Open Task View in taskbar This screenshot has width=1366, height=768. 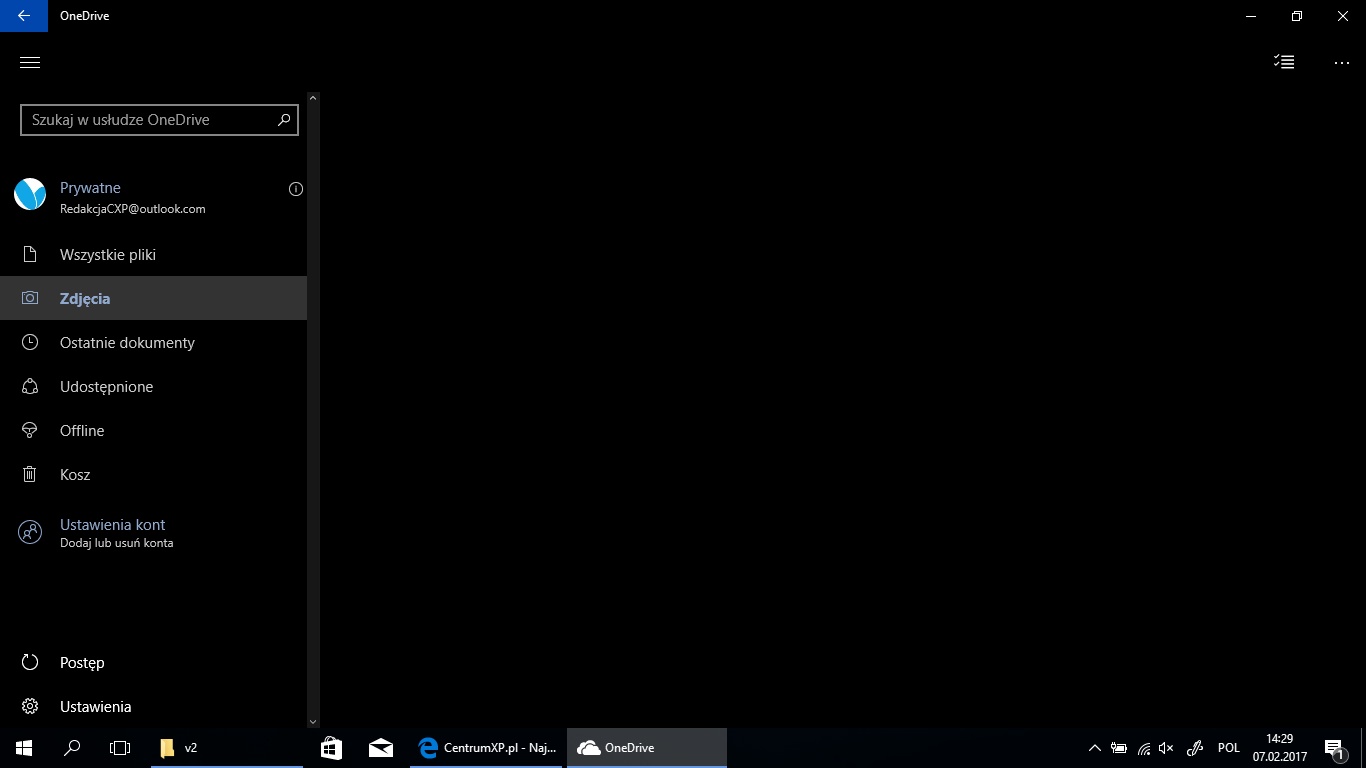click(120, 748)
